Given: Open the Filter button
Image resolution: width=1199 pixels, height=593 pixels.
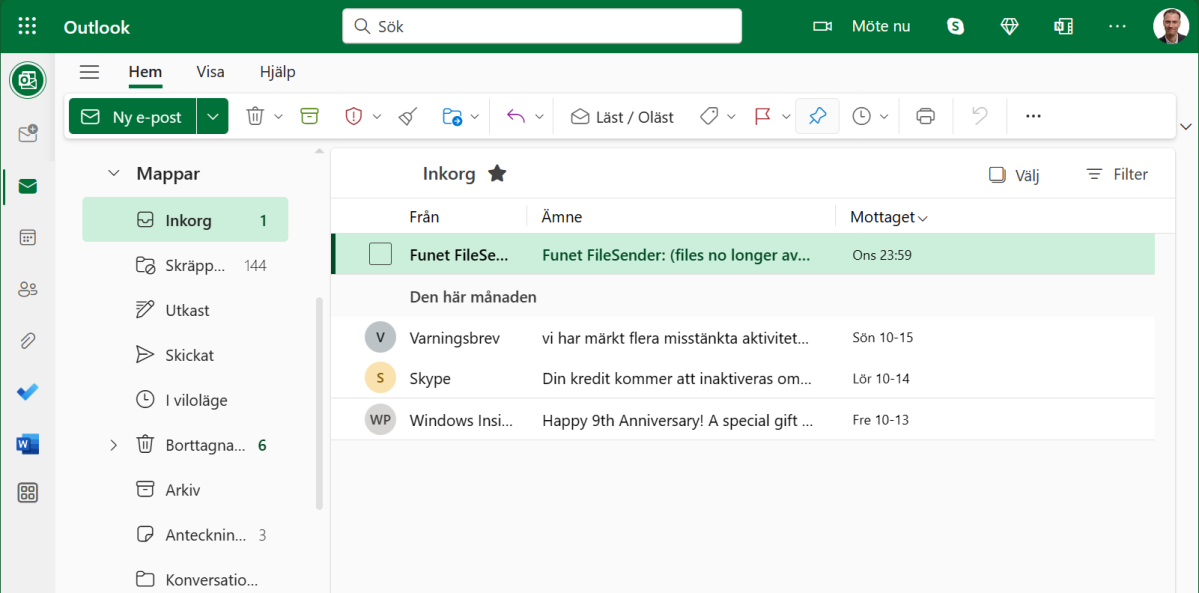Looking at the screenshot, I should (1117, 174).
